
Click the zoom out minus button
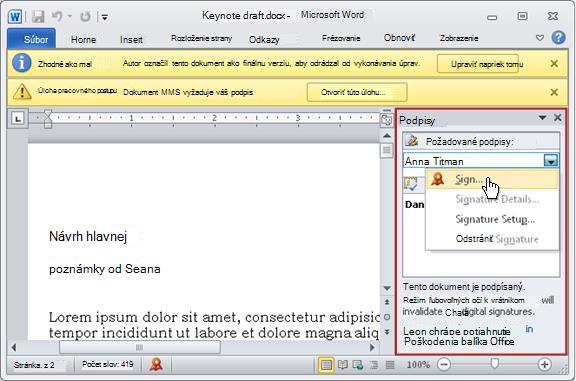[444, 364]
